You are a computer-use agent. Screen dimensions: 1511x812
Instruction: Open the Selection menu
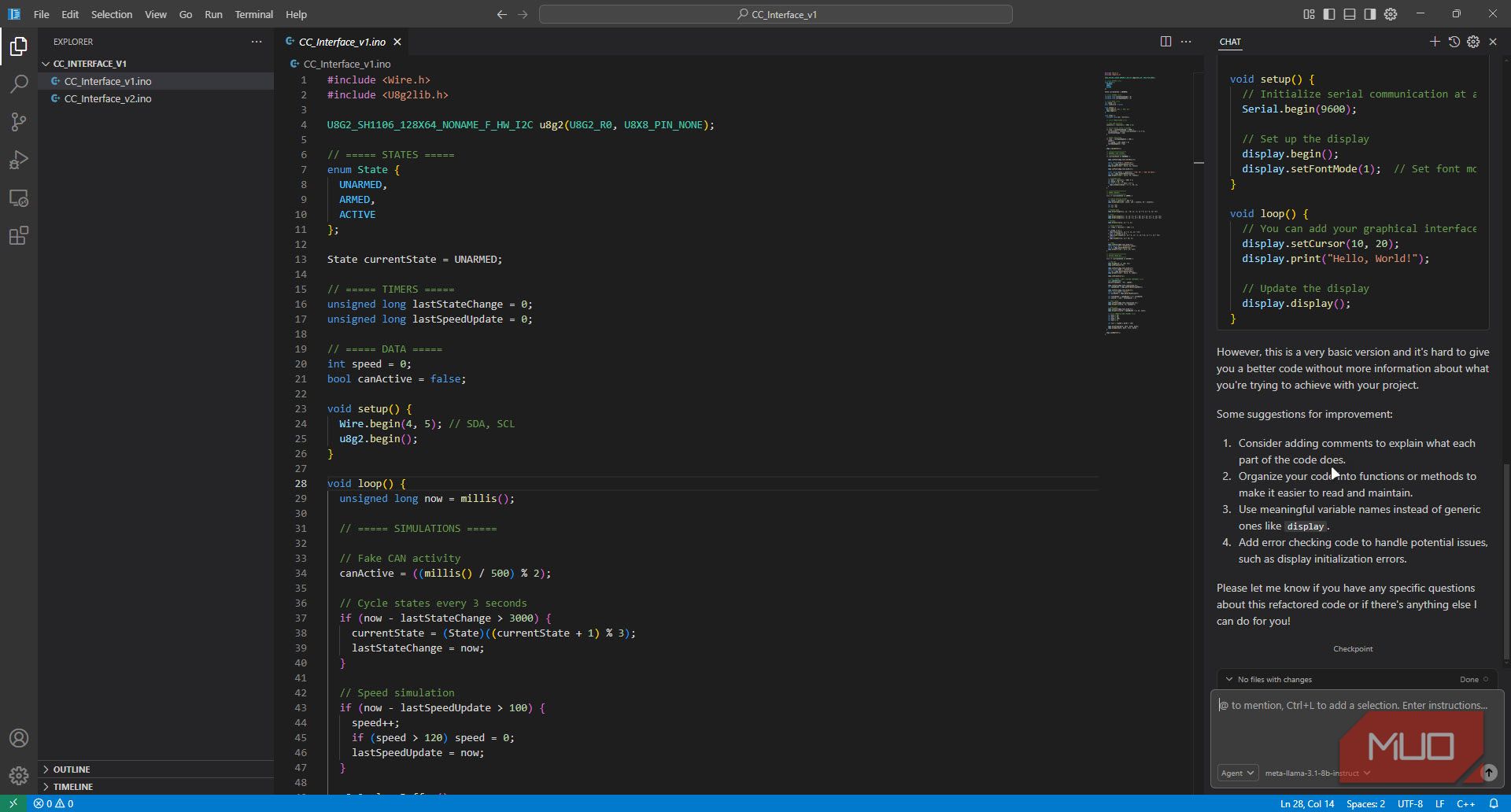coord(112,14)
